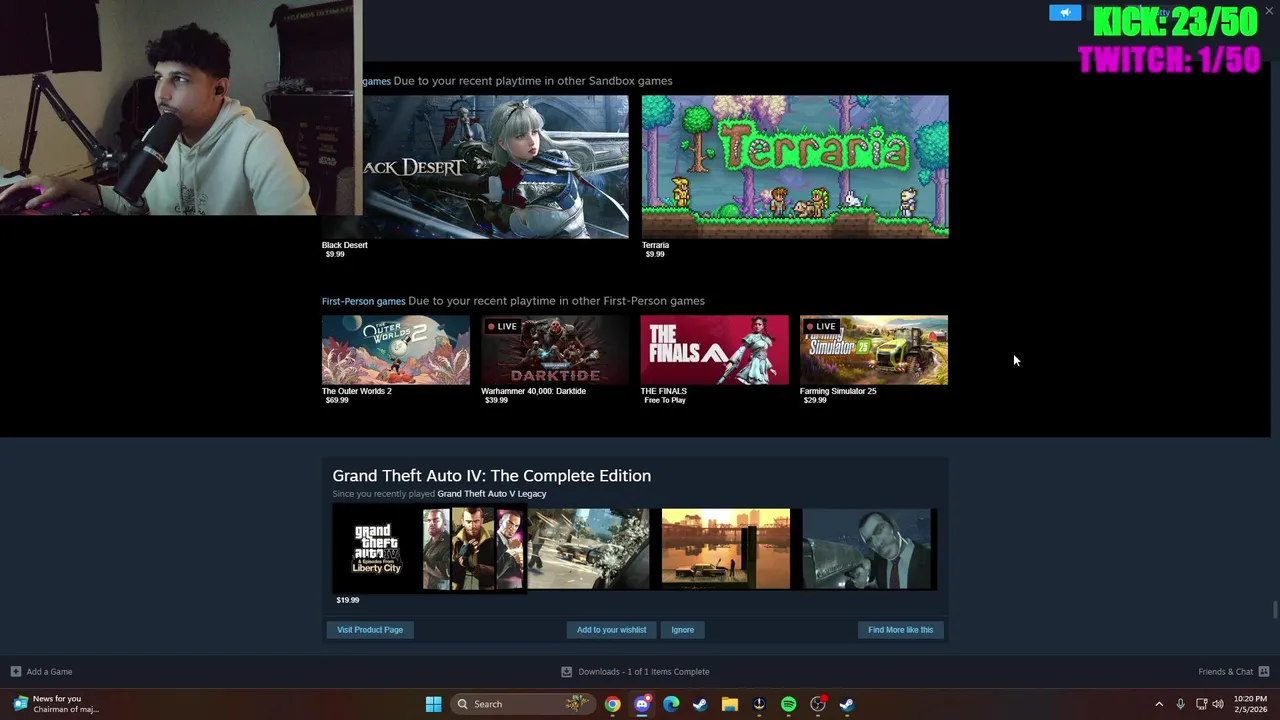The image size is (1280, 720).
Task: Click the Warhammer 40,000: Darktide title text
Action: click(x=534, y=391)
